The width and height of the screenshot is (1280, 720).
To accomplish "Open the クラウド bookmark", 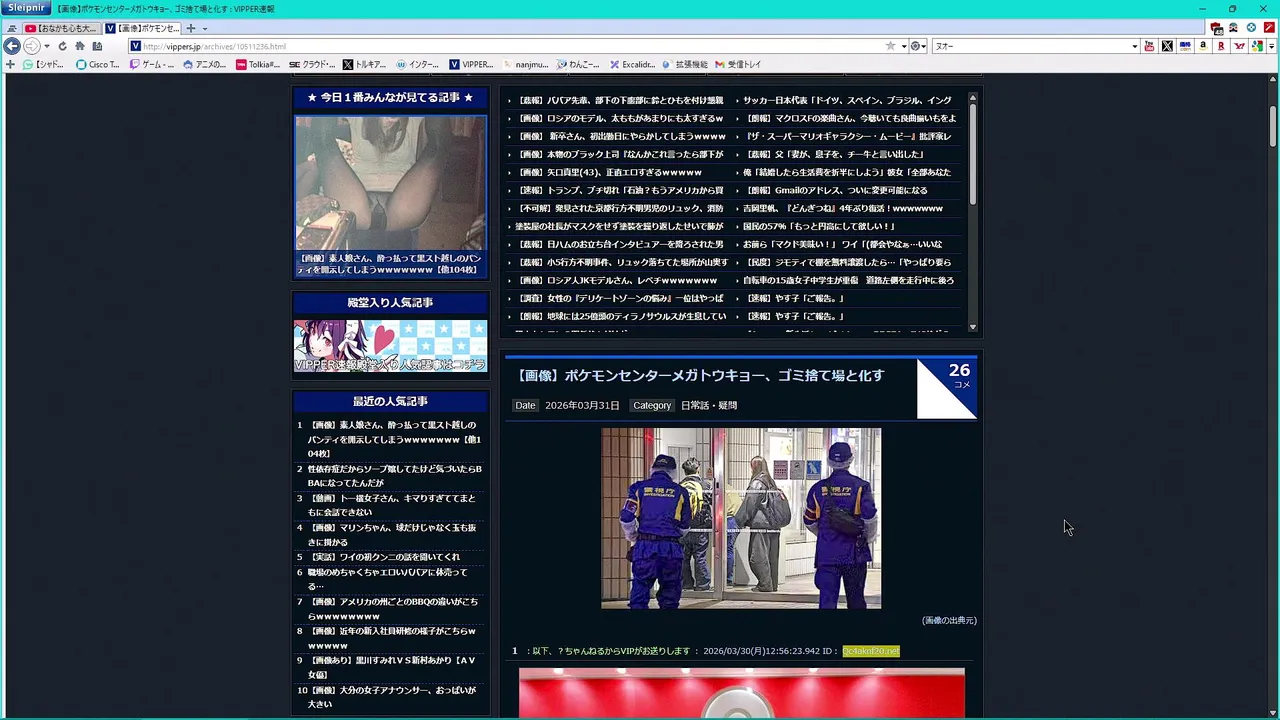I will (312, 64).
